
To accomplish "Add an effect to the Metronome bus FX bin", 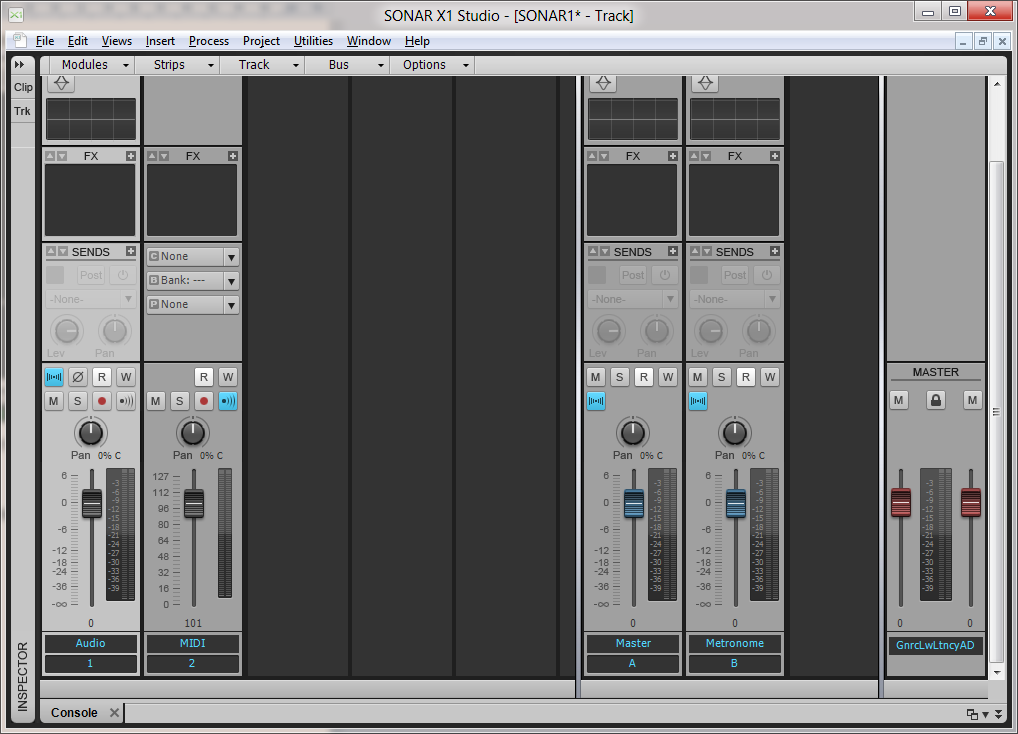I will click(x=775, y=156).
